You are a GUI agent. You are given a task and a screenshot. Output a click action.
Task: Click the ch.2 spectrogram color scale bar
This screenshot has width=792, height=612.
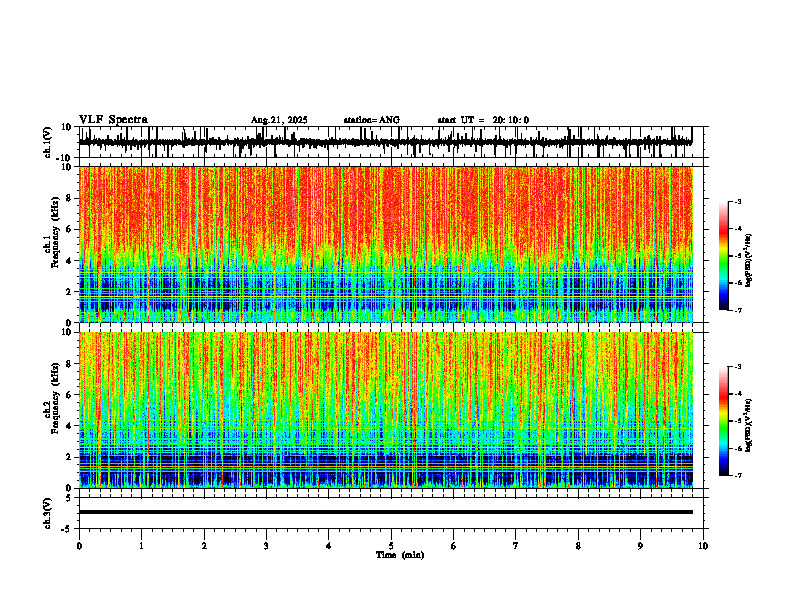click(723, 421)
